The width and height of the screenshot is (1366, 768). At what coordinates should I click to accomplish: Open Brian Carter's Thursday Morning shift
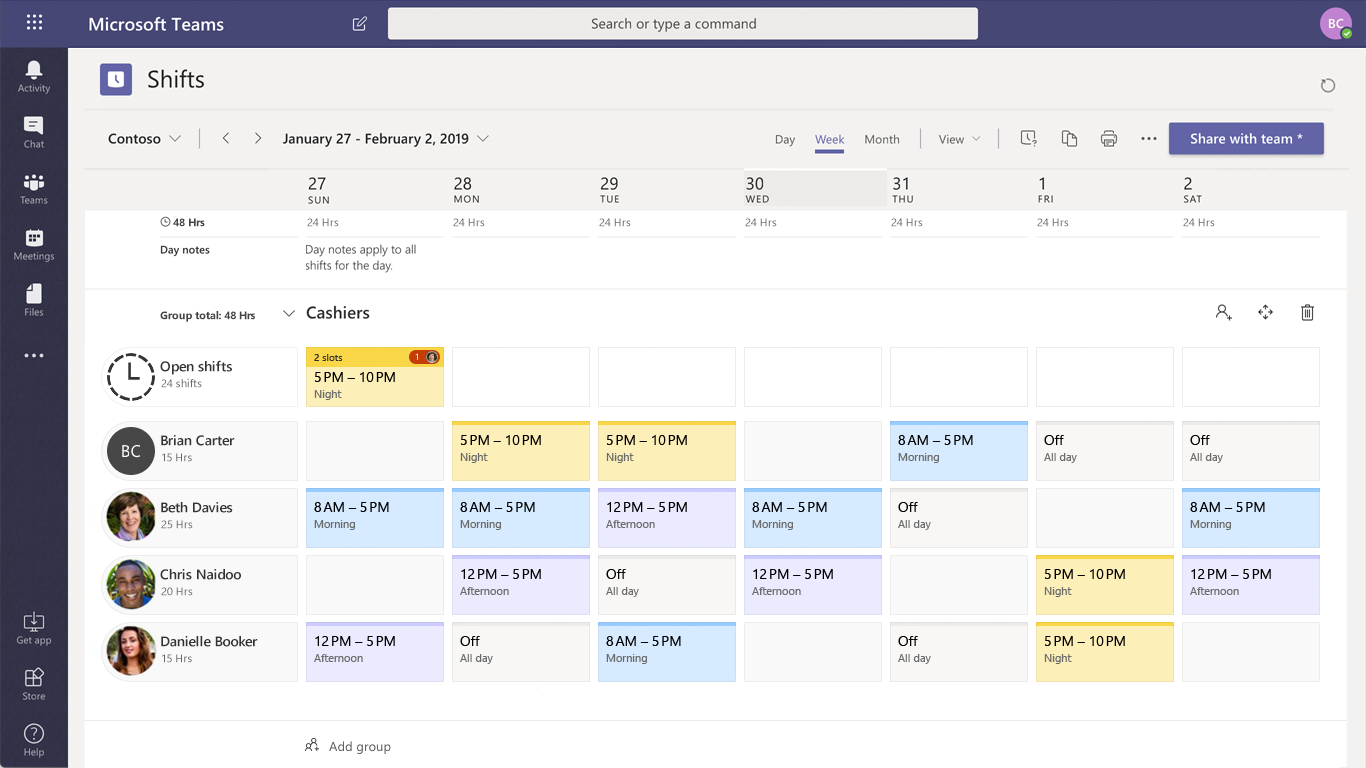click(959, 451)
